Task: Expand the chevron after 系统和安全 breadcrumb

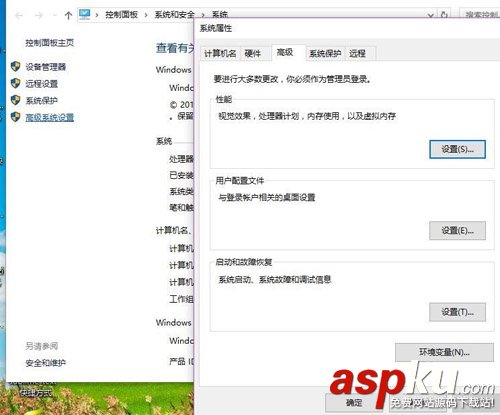Action: coord(203,15)
